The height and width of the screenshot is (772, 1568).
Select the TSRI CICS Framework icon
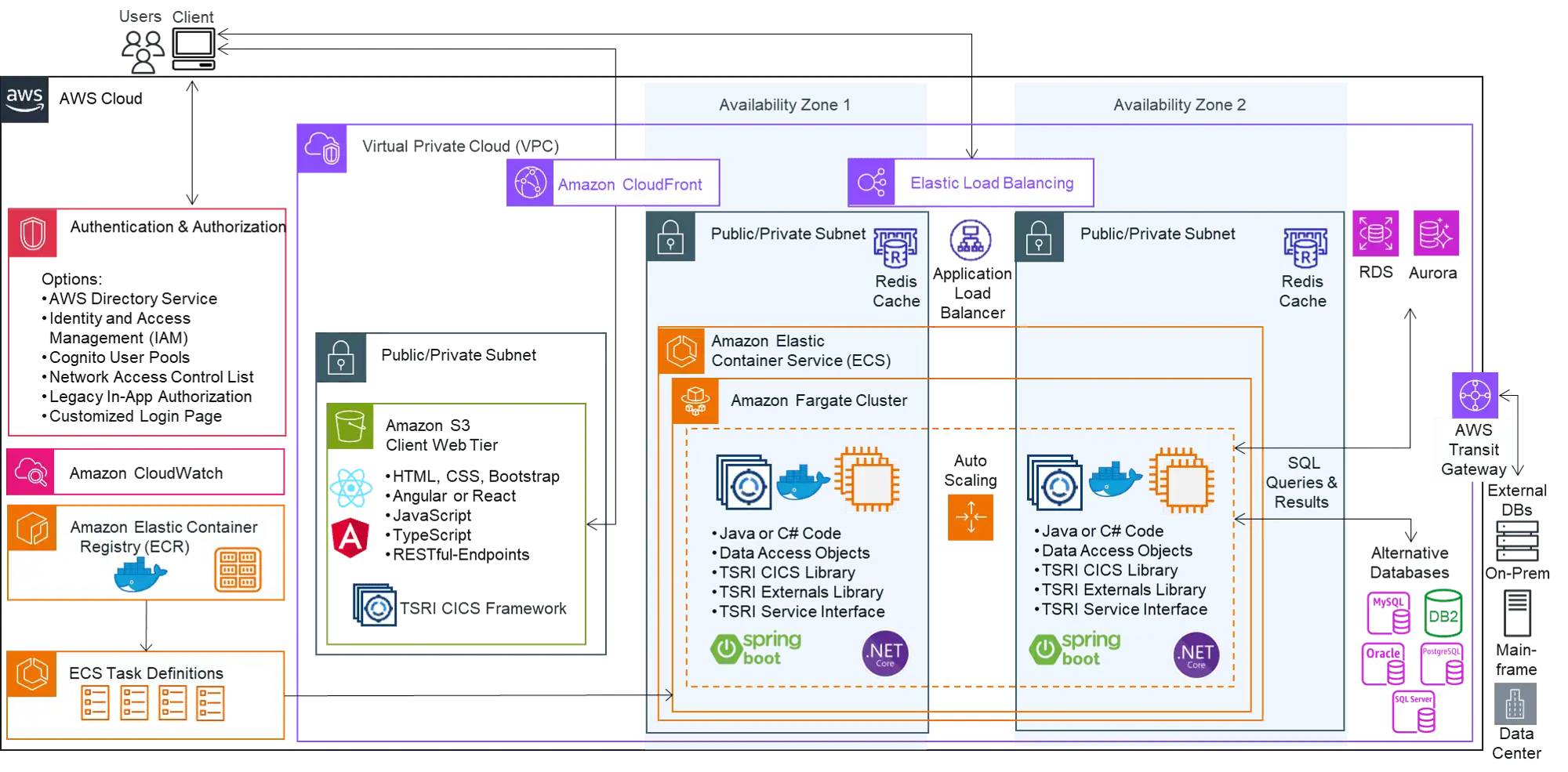pos(375,605)
